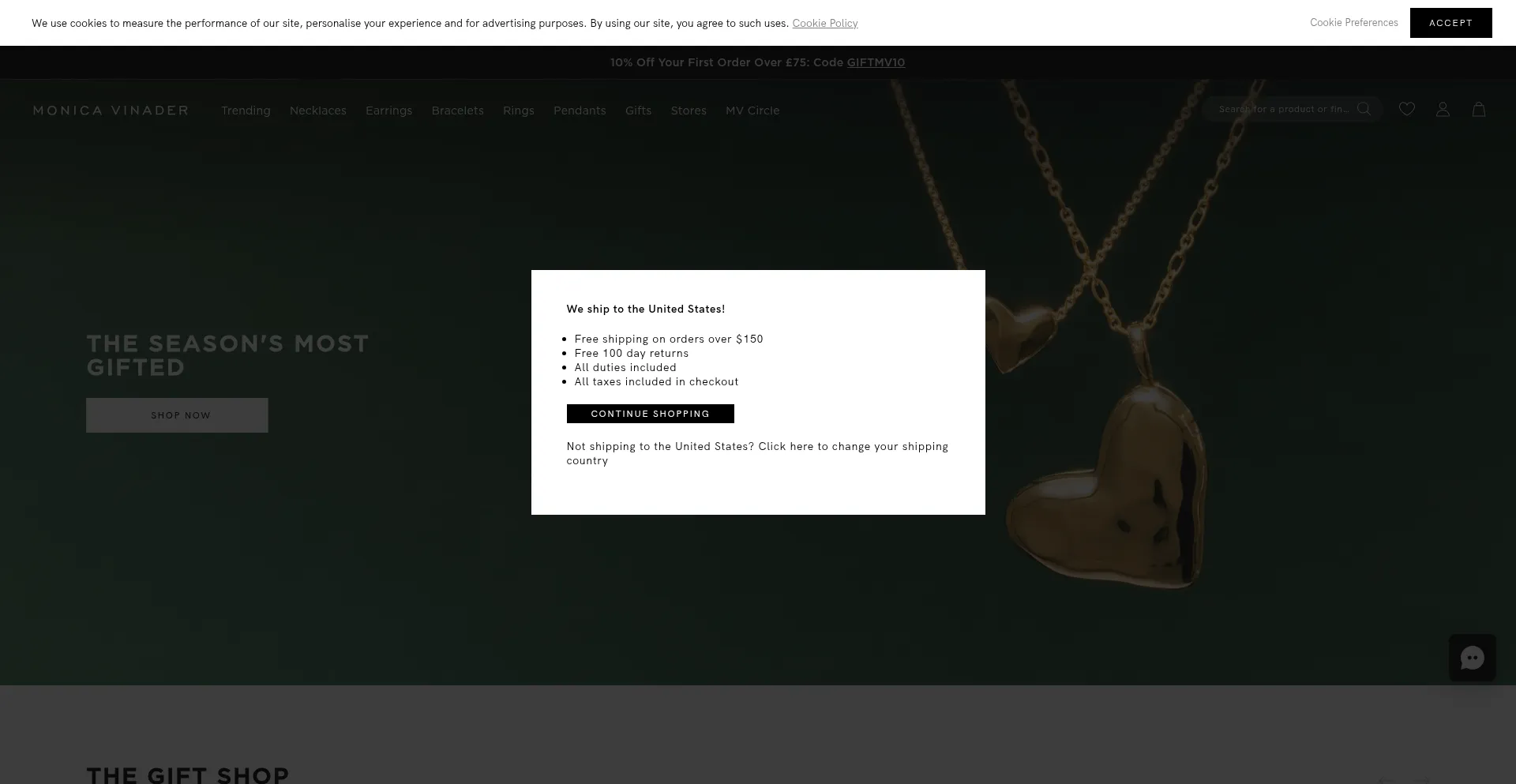Viewport: 1516px width, 784px height.
Task: Open Cookie Preferences
Action: (1353, 23)
